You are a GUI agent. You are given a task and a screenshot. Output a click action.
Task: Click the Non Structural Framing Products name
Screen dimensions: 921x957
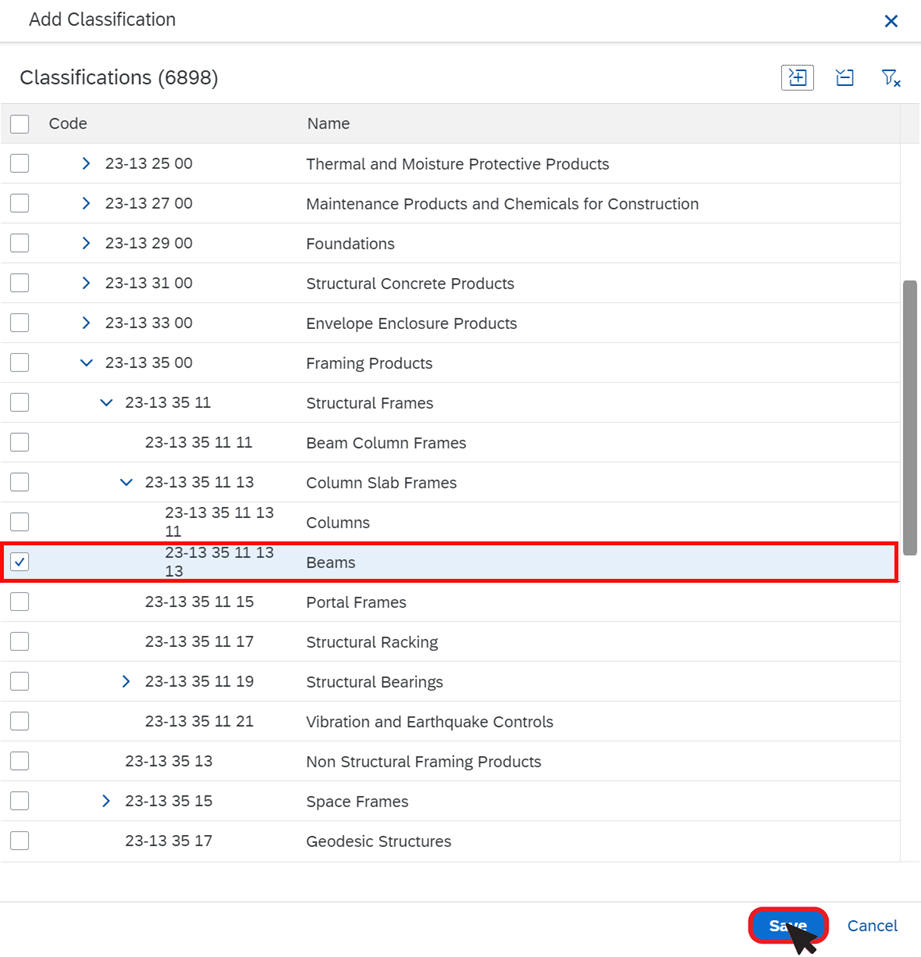pos(424,761)
